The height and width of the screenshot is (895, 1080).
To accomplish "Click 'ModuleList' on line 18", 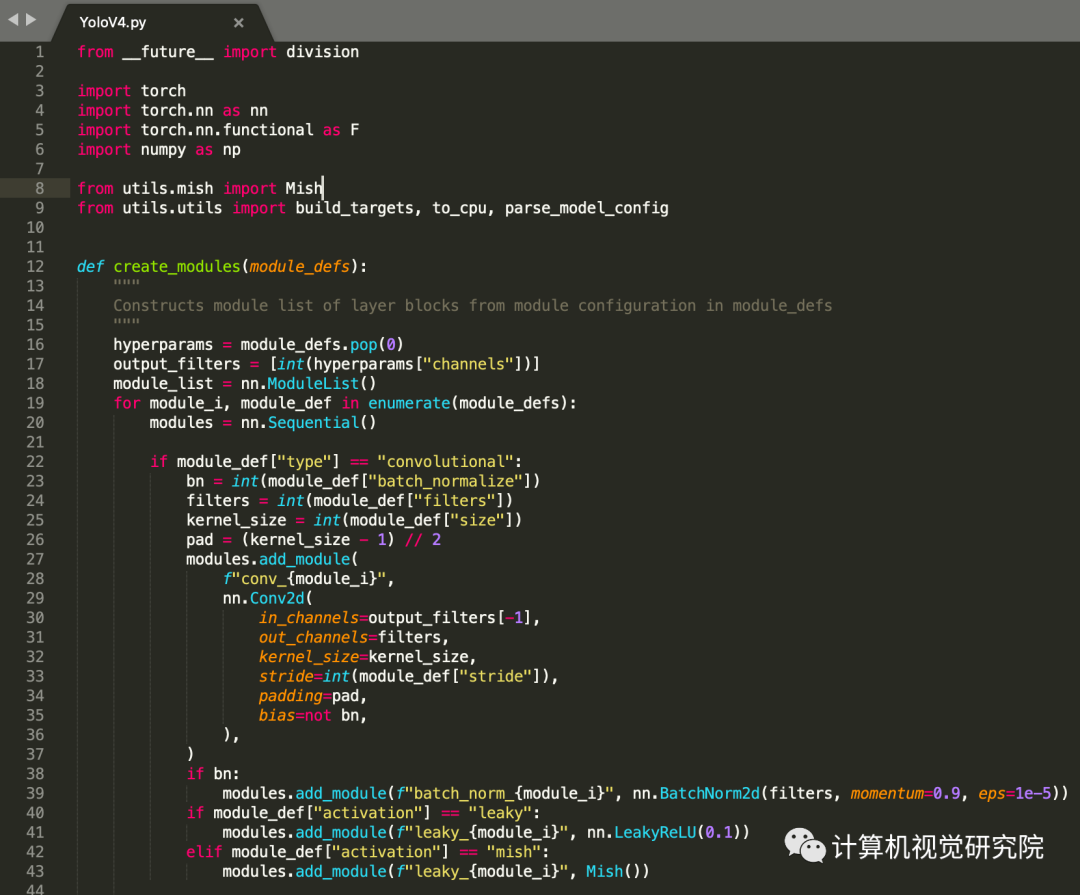I will click(x=313, y=384).
